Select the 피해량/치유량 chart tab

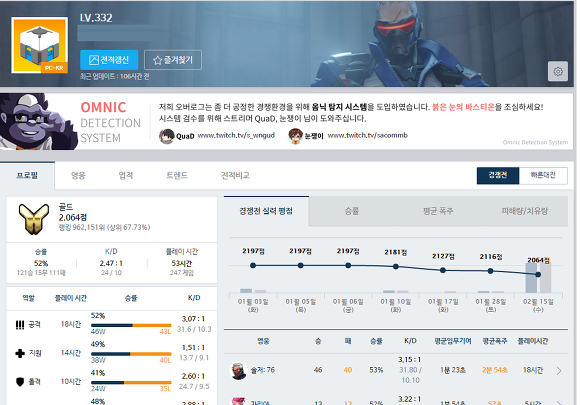click(x=525, y=211)
